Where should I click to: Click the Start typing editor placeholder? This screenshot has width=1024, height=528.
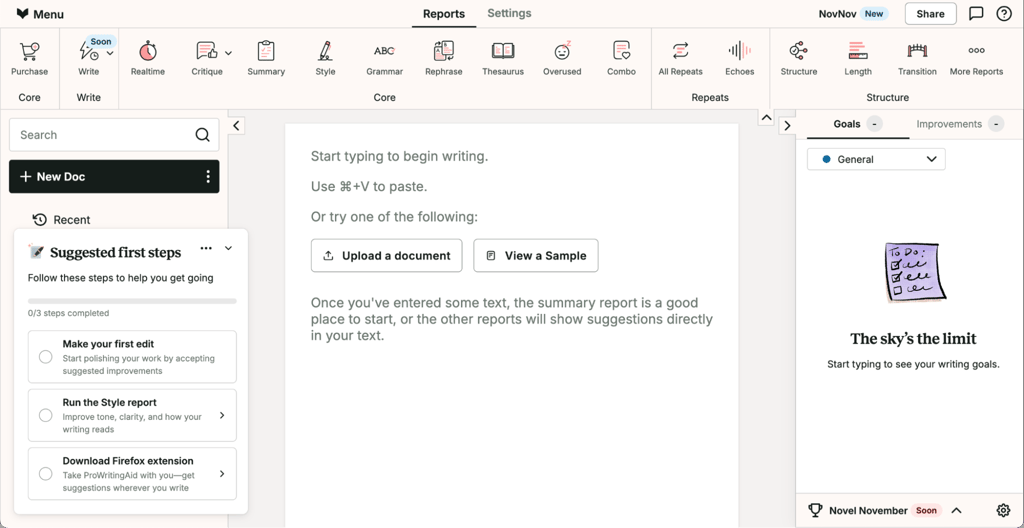click(399, 157)
